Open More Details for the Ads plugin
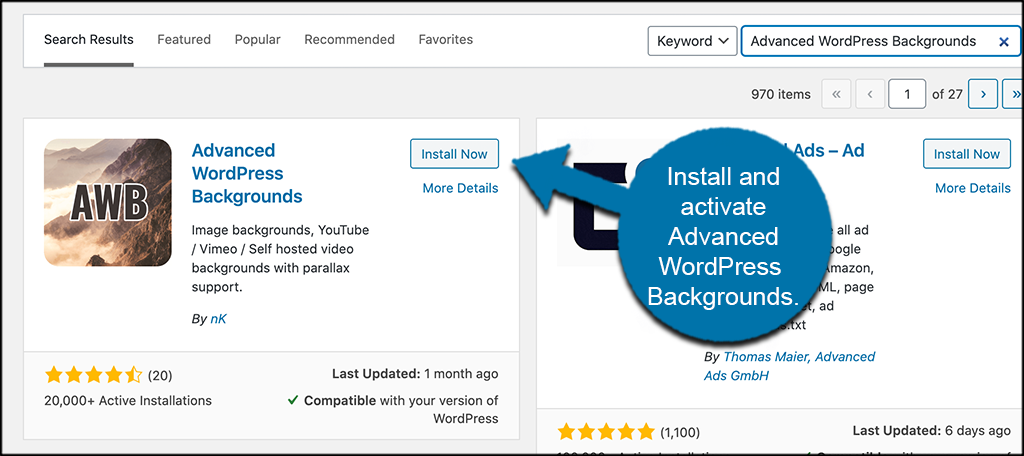The height and width of the screenshot is (456, 1024). [972, 188]
